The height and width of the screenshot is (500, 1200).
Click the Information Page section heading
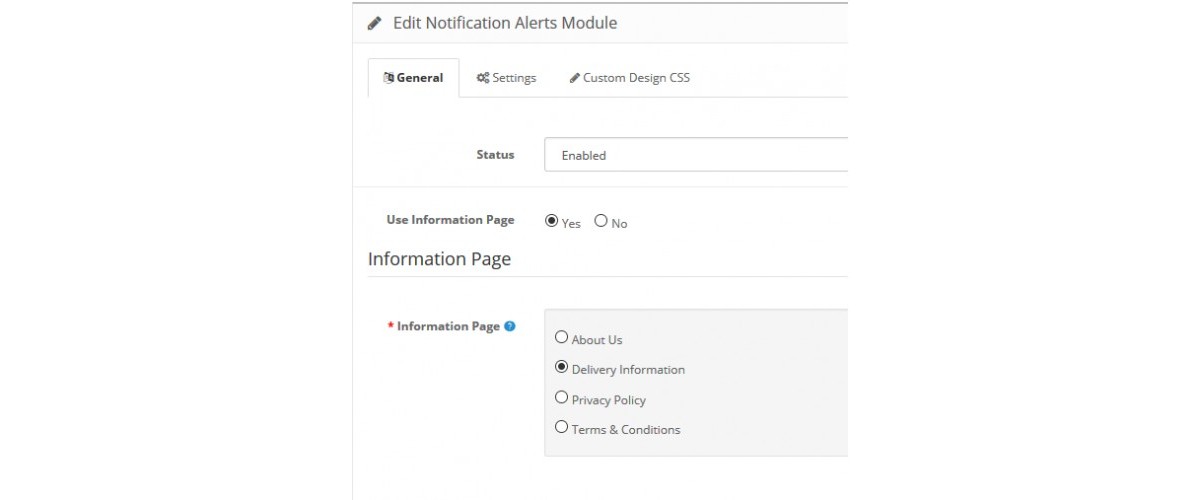[x=439, y=259]
